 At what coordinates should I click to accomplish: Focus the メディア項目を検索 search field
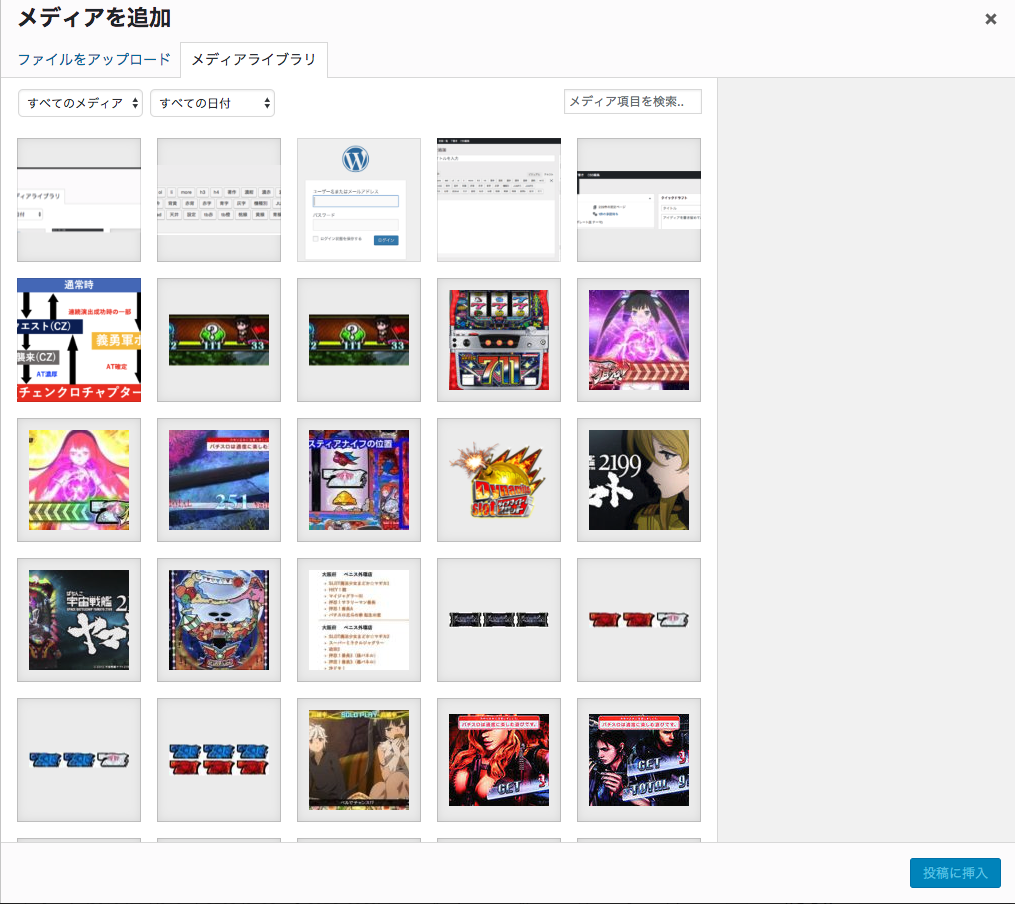pos(632,102)
